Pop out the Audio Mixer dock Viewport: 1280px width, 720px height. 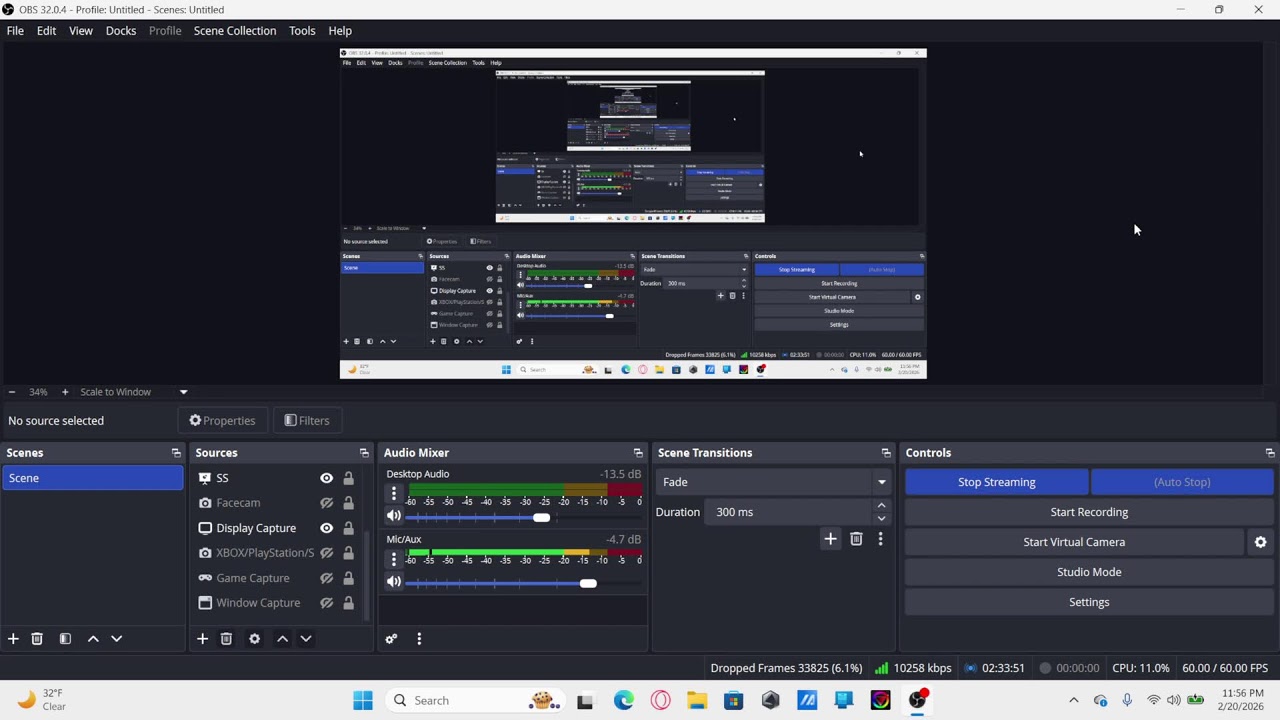638,453
